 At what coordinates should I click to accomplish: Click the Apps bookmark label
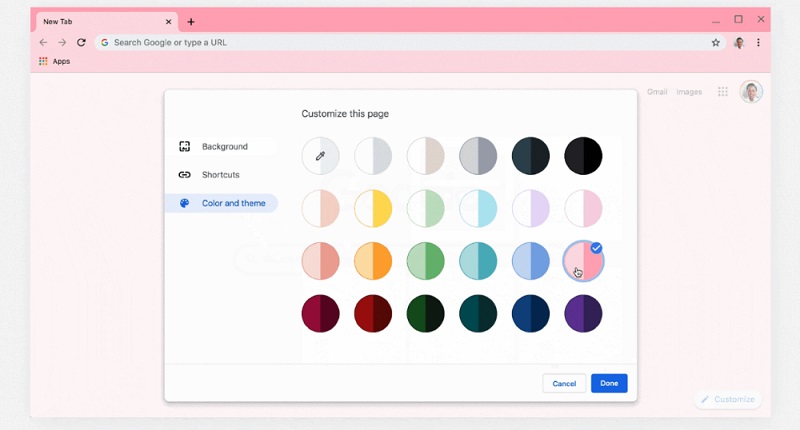(x=61, y=61)
